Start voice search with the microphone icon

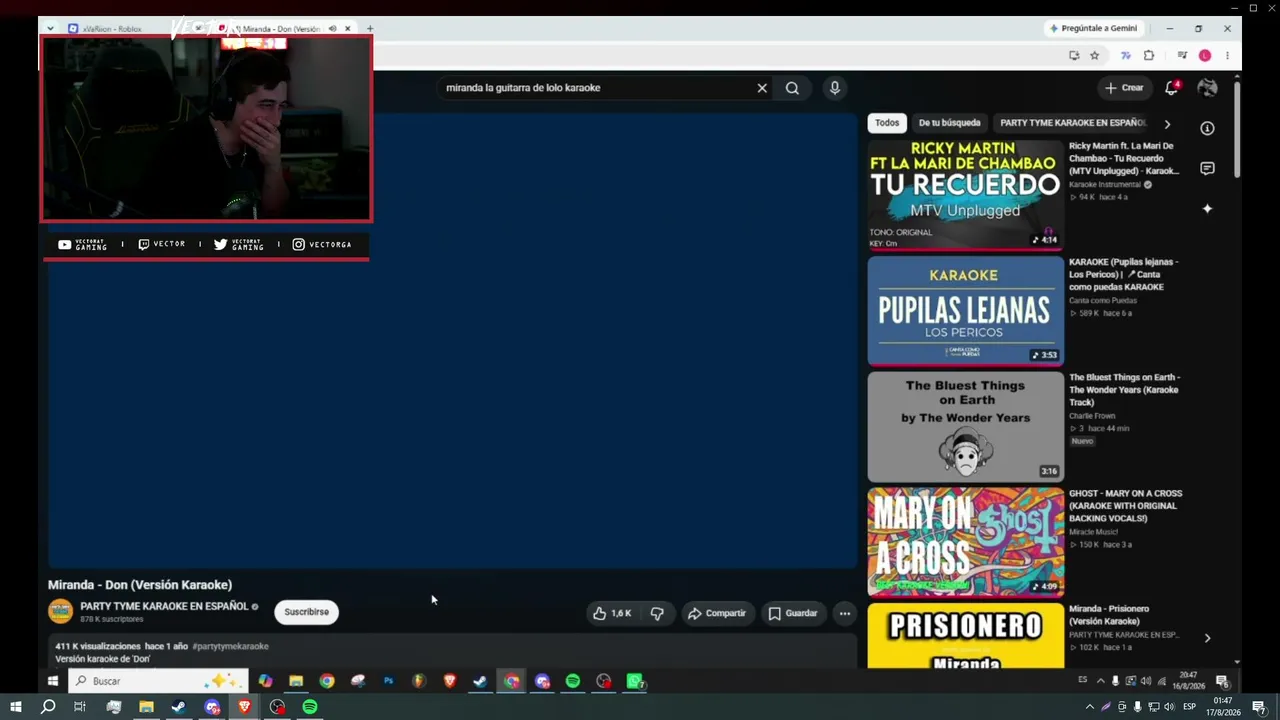(x=835, y=88)
